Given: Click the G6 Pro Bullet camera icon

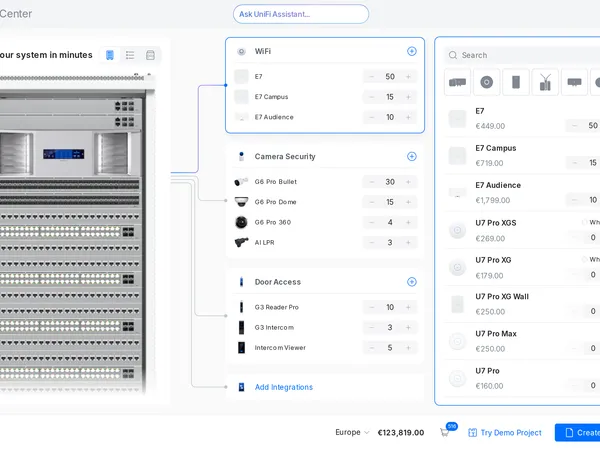Looking at the screenshot, I should [241, 182].
